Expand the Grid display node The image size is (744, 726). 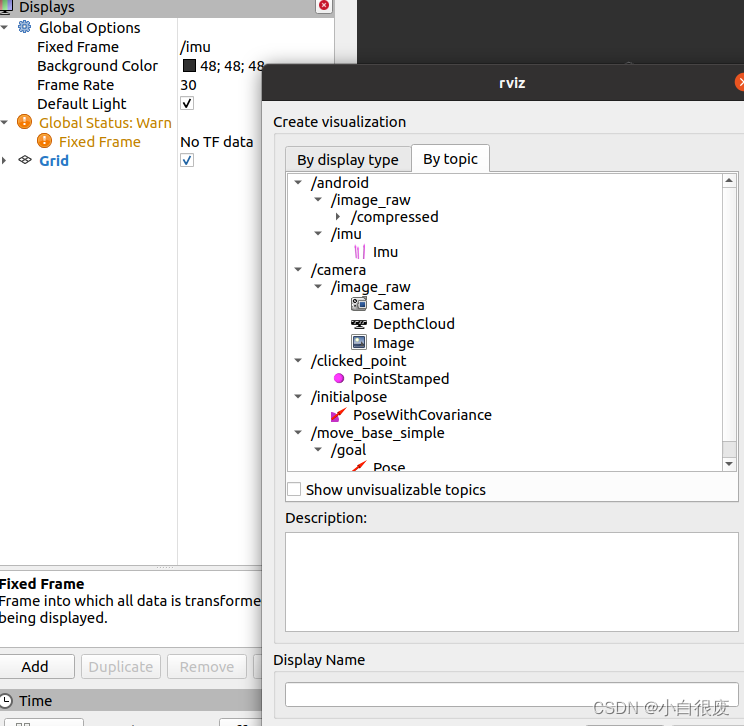(x=4, y=160)
